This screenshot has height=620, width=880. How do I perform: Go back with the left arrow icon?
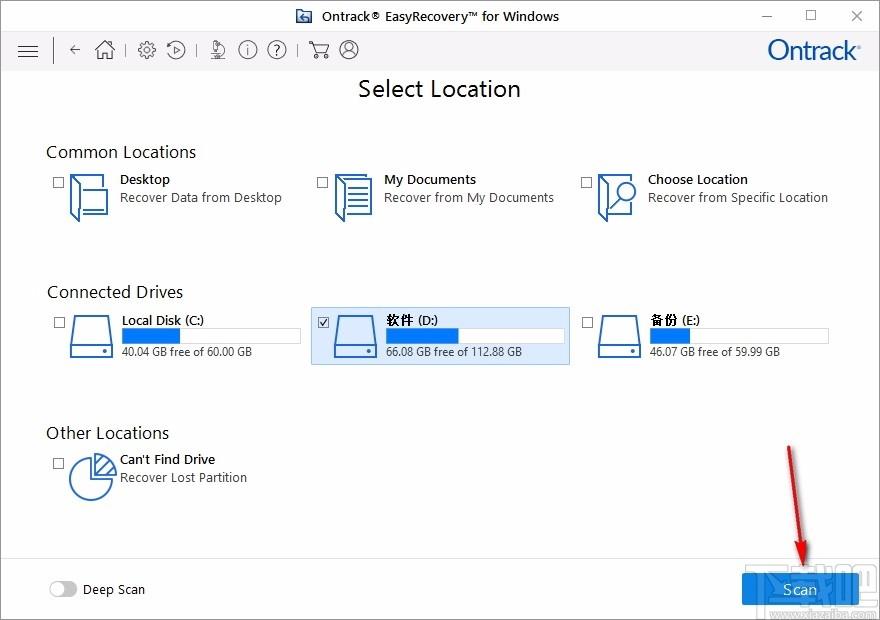pos(75,50)
